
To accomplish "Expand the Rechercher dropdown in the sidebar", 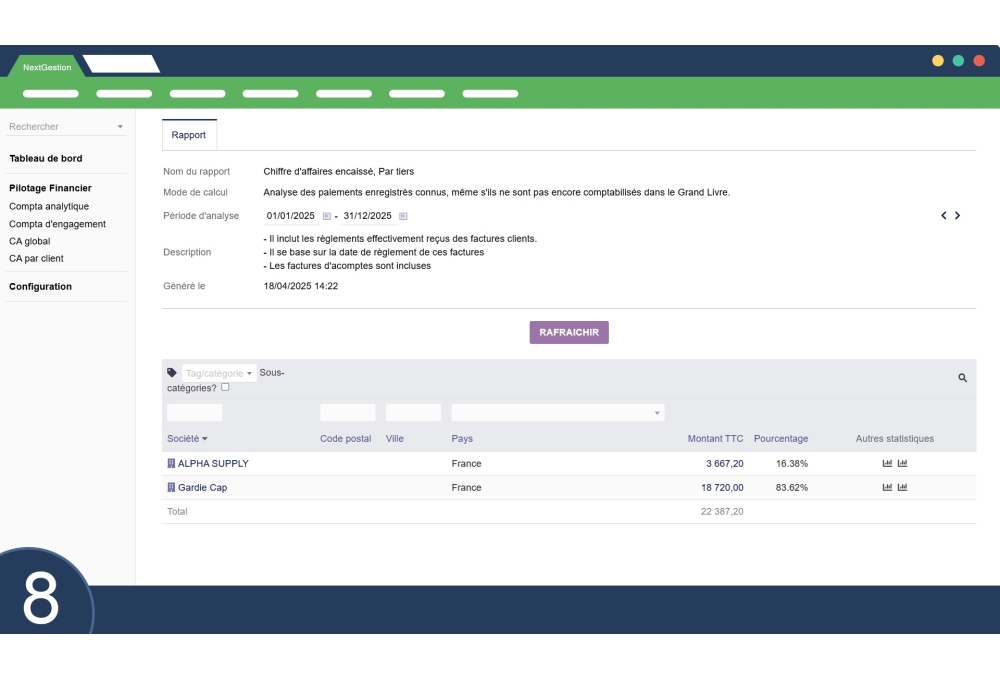I will pyautogui.click(x=120, y=127).
